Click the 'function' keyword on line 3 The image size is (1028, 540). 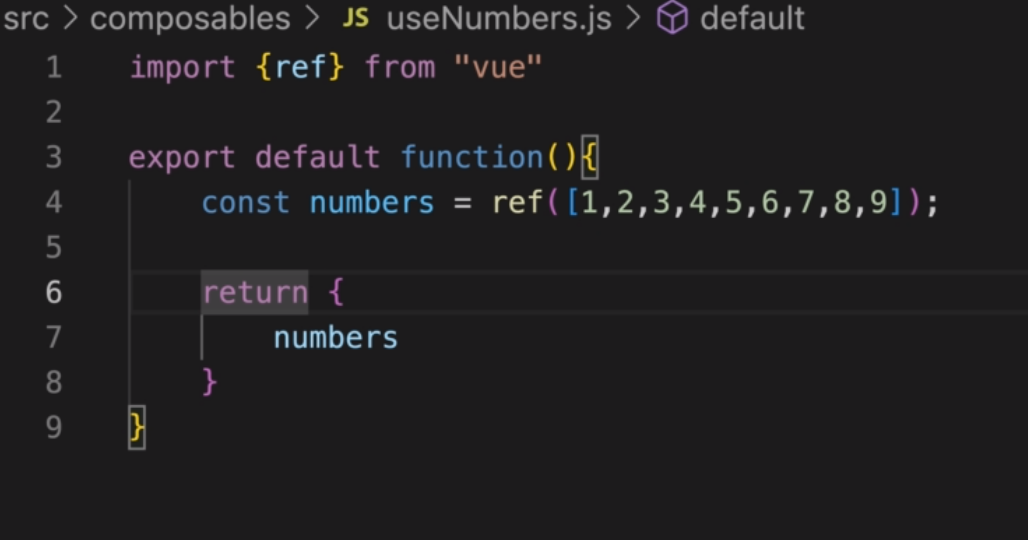click(x=471, y=157)
